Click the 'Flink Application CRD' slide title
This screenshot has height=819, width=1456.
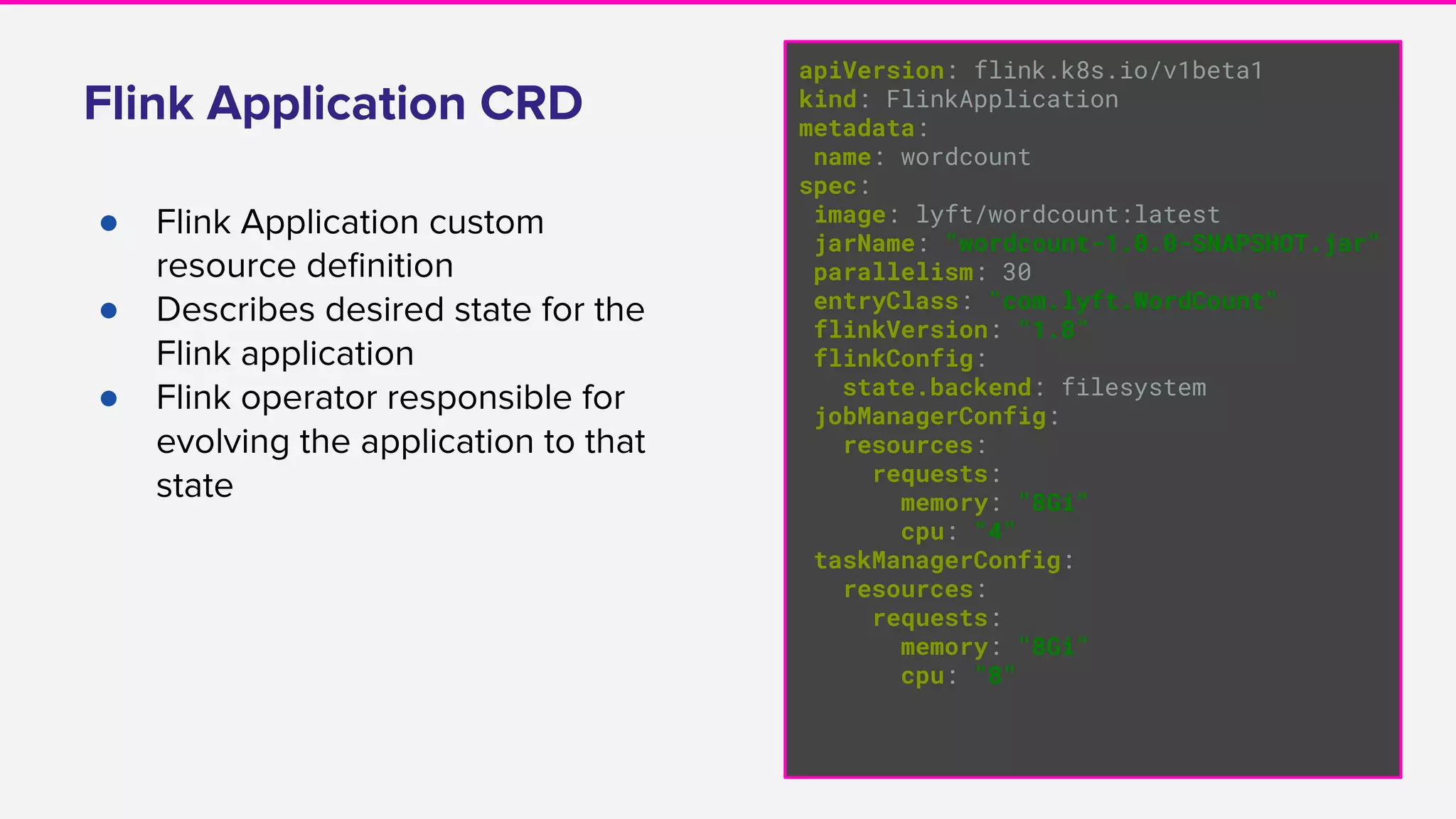333,104
